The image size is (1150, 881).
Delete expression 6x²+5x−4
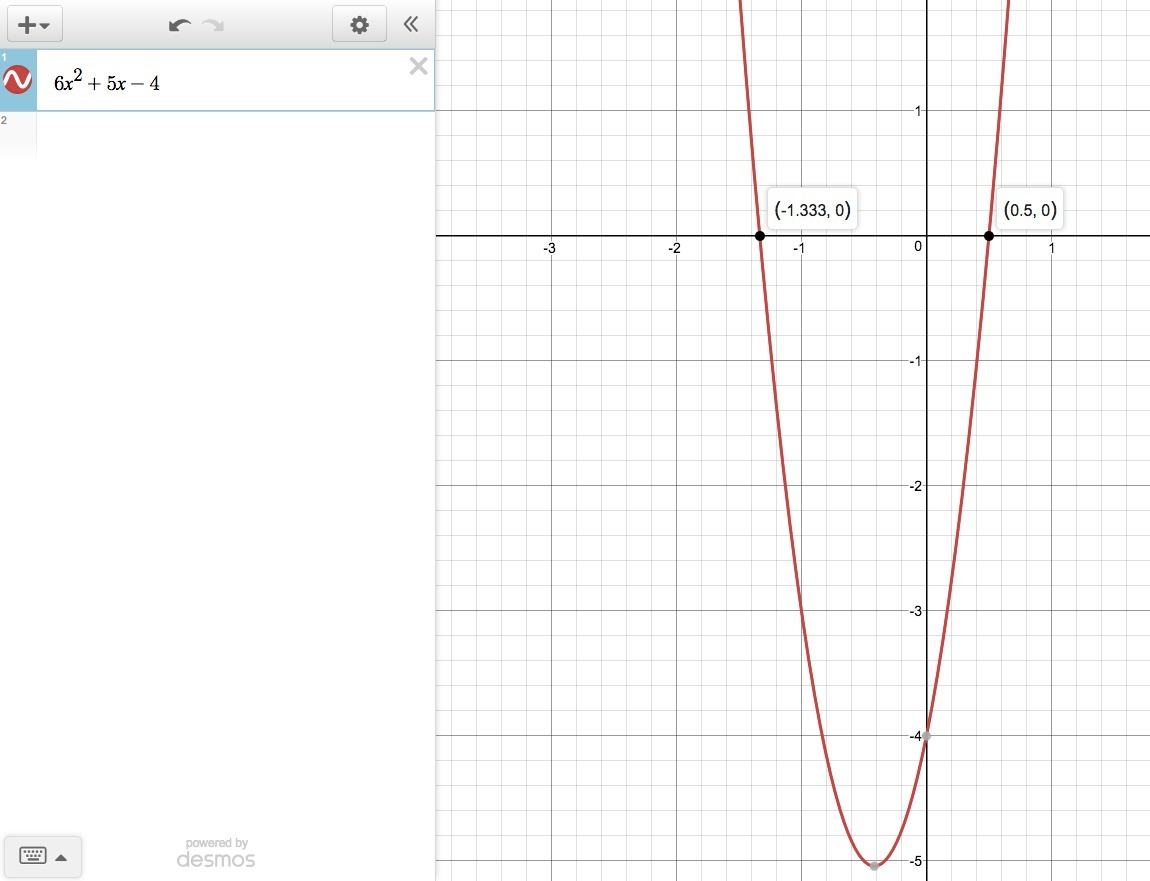point(418,67)
